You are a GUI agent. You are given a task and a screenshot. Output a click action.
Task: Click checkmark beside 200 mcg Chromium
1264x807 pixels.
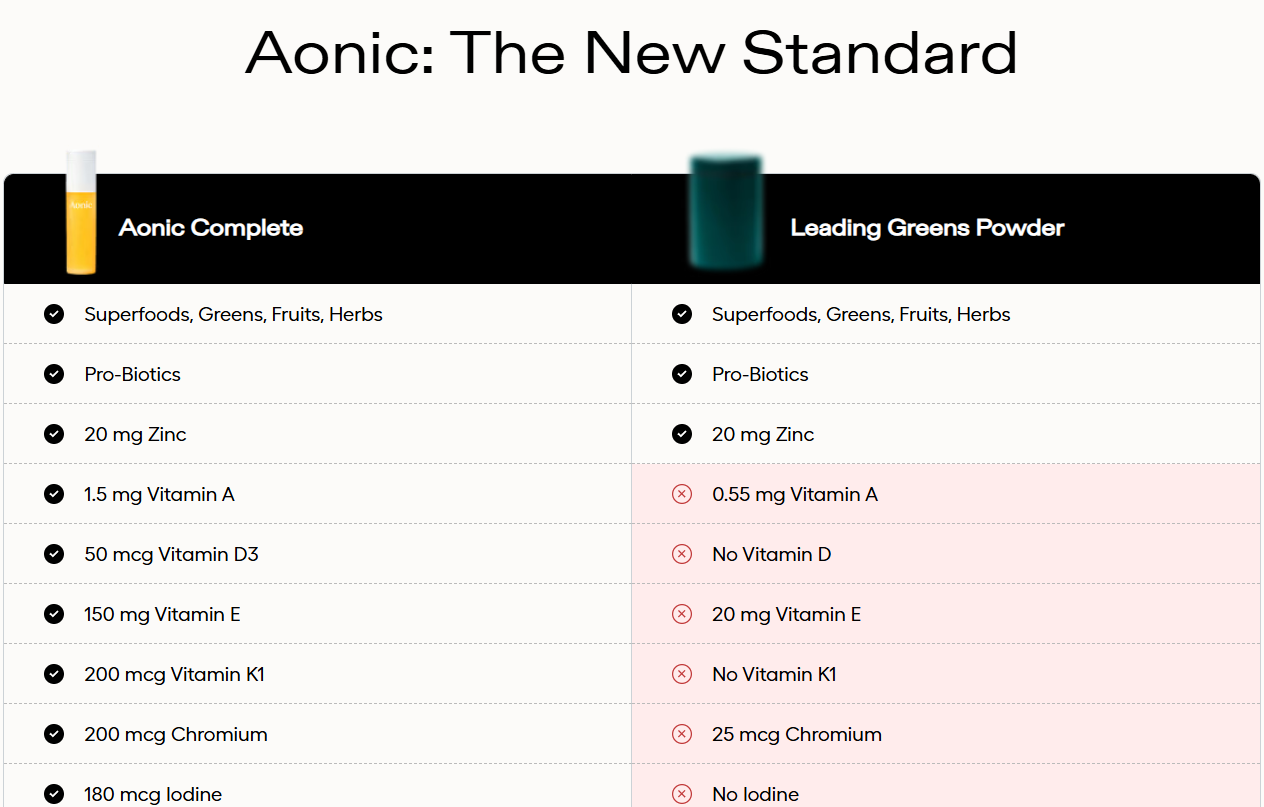54,734
